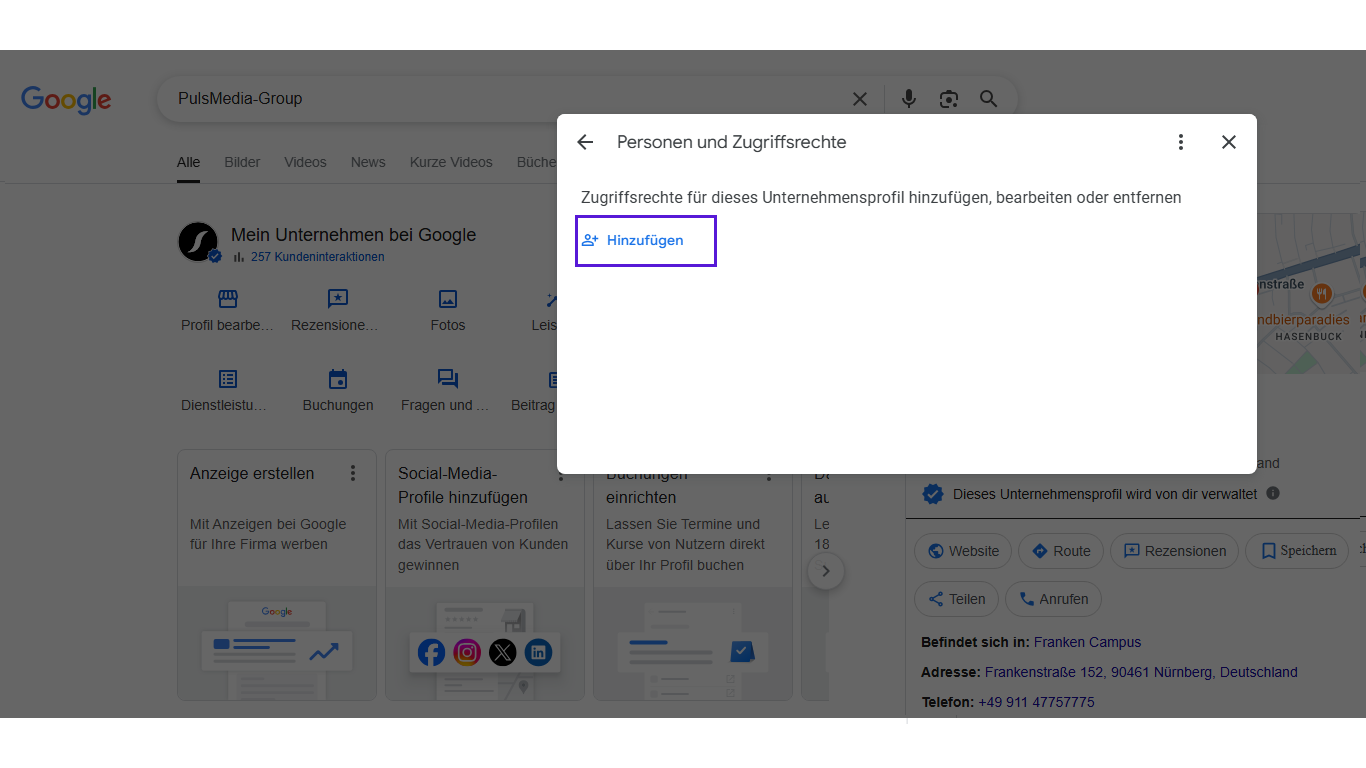Click into the PulsMedia-Group search field
This screenshot has width=1366, height=768.
(x=500, y=99)
